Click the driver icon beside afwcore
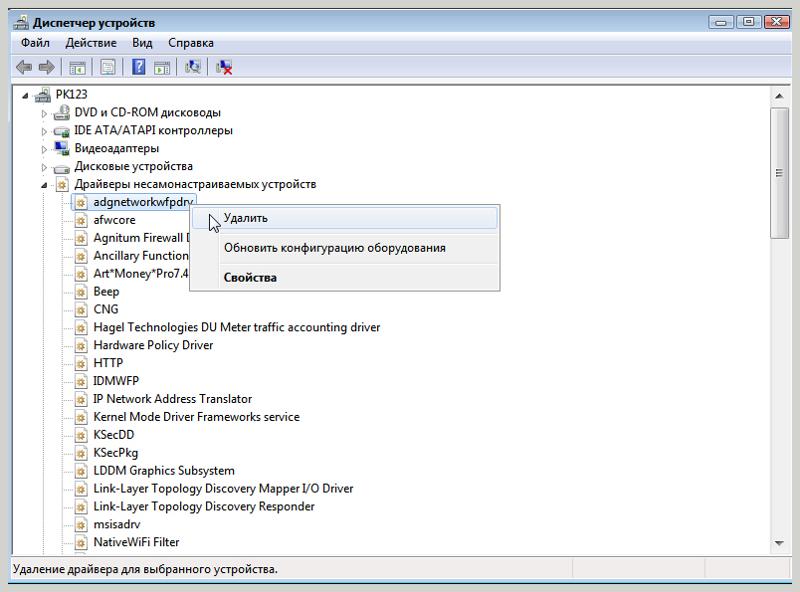 point(81,220)
